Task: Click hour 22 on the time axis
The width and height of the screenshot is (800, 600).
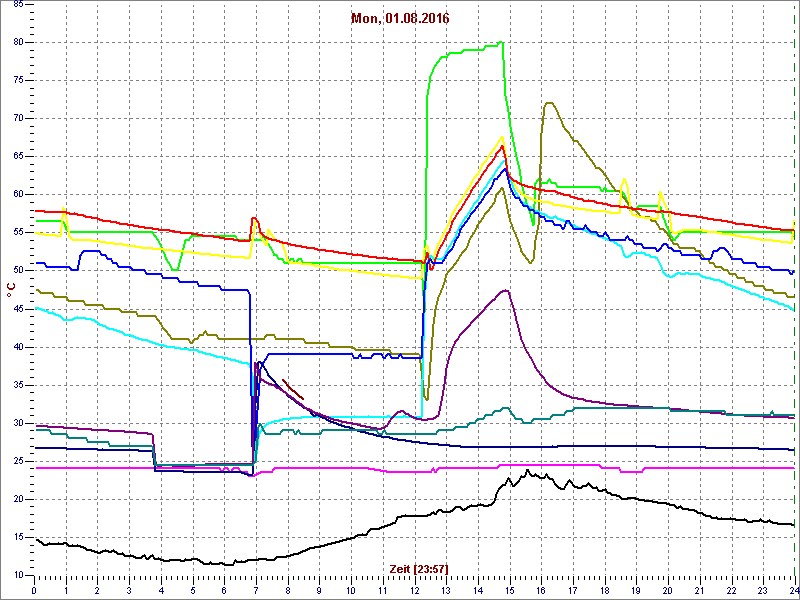Action: (731, 590)
